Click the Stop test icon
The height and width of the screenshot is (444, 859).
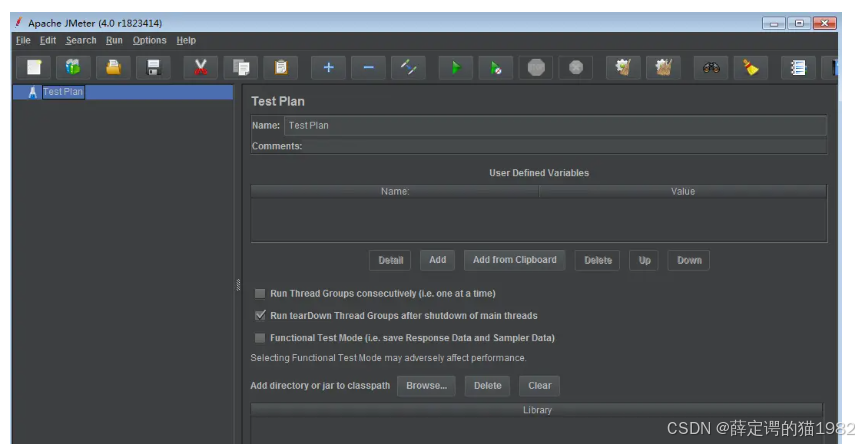[536, 67]
